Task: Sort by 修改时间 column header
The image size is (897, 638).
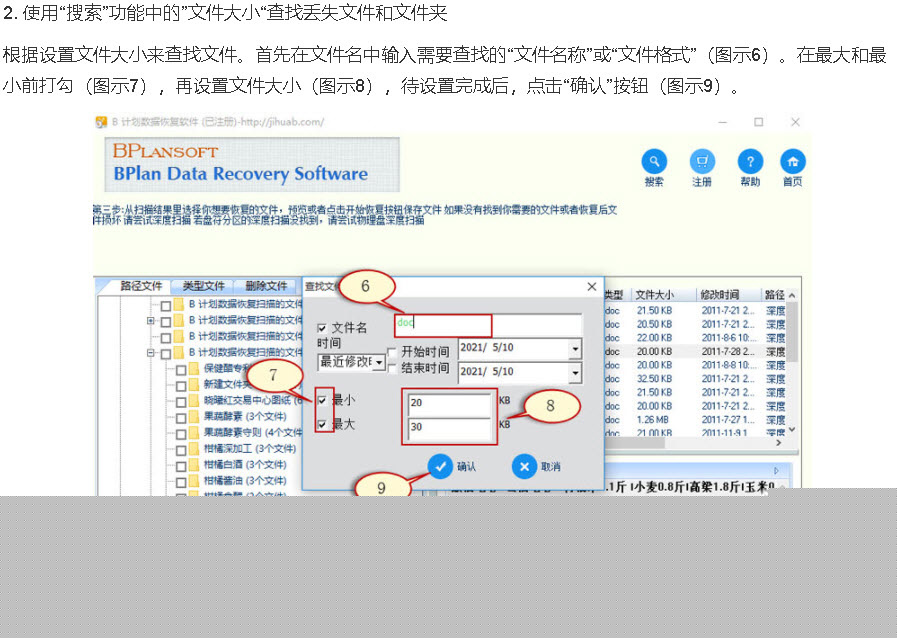Action: tap(729, 295)
